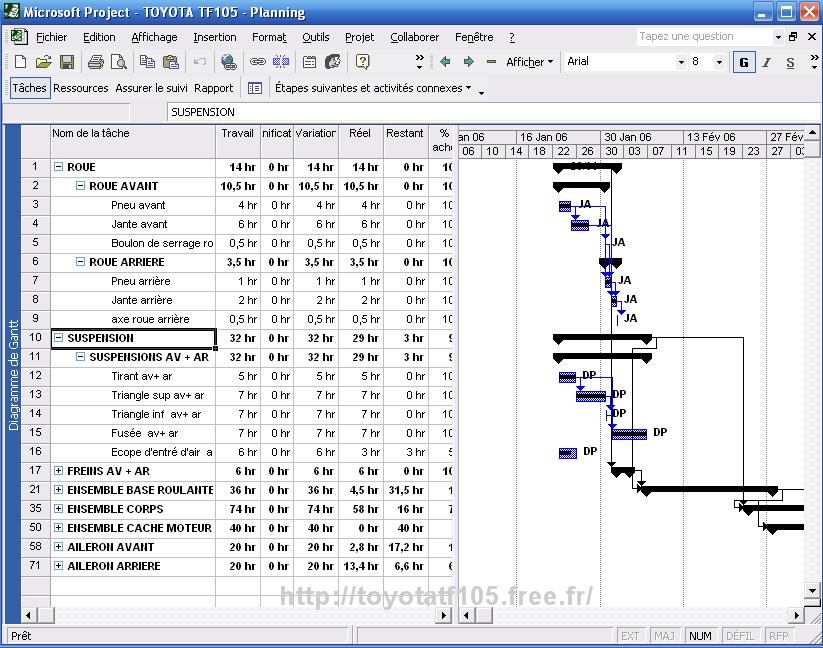Expand Étapes suivantes et activités connexes dropdown
Screen dimensions: 823x648
pyautogui.click(x=373, y=88)
